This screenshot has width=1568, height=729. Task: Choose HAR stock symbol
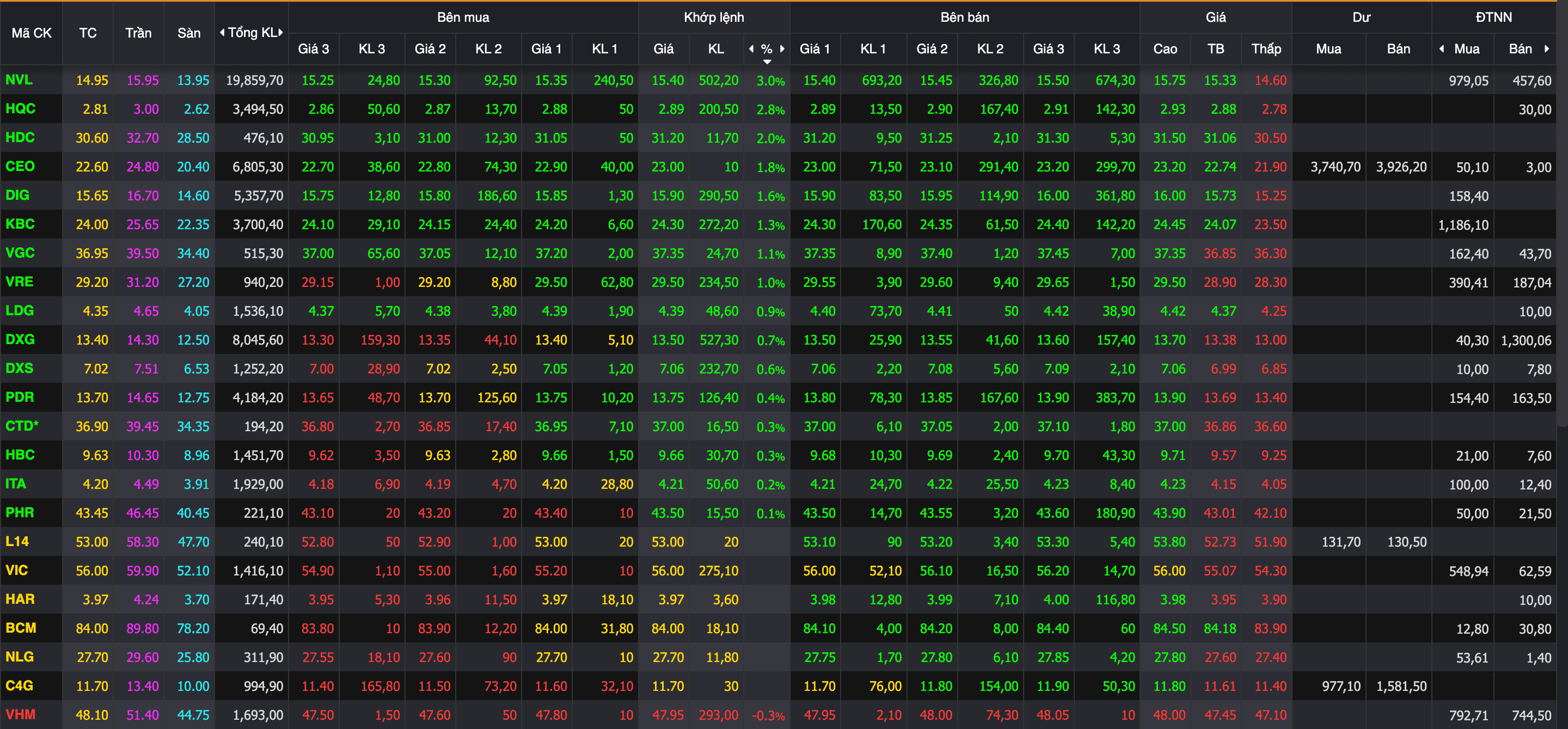click(x=20, y=599)
